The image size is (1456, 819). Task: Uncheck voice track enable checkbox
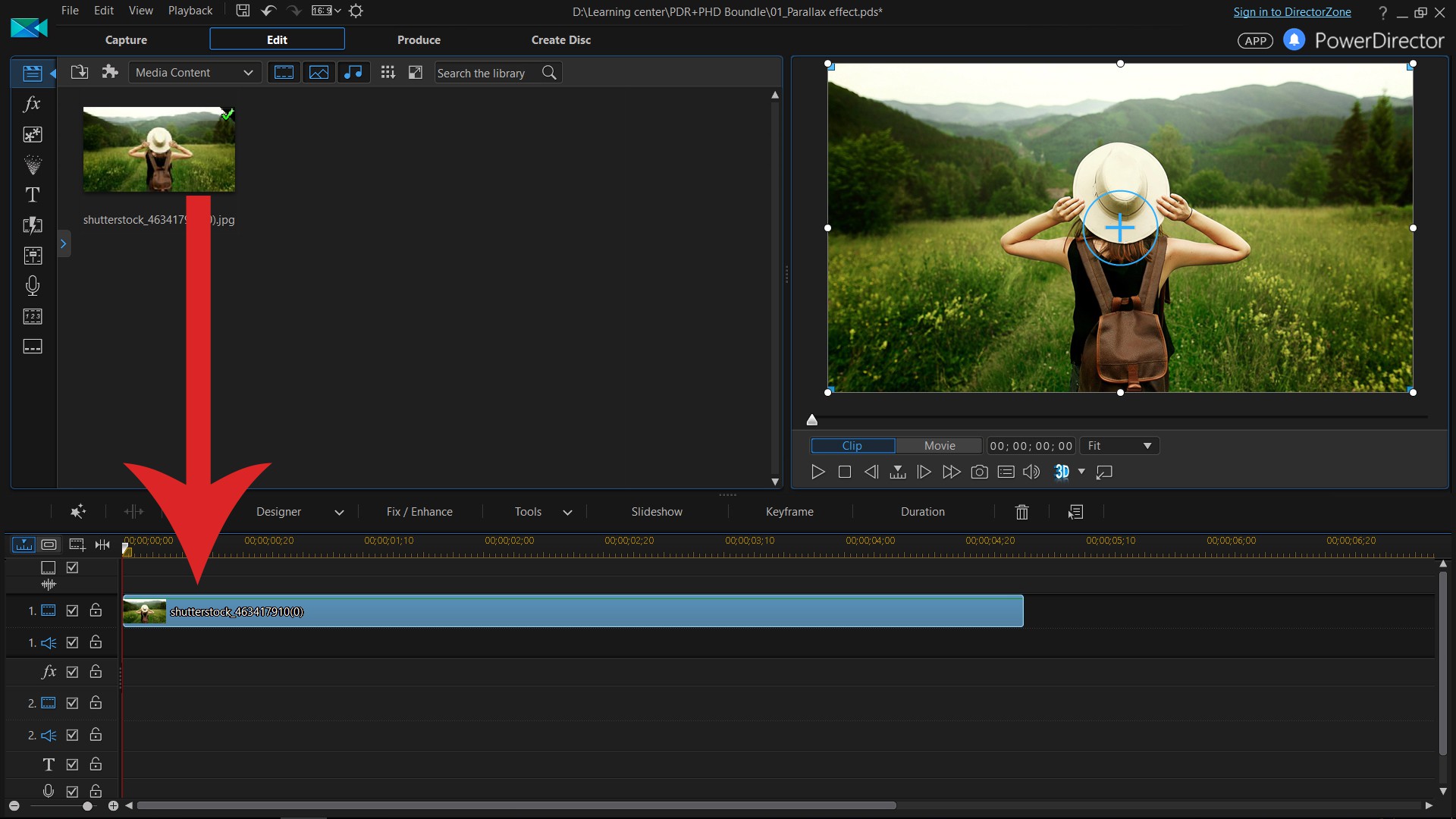pyautogui.click(x=72, y=791)
